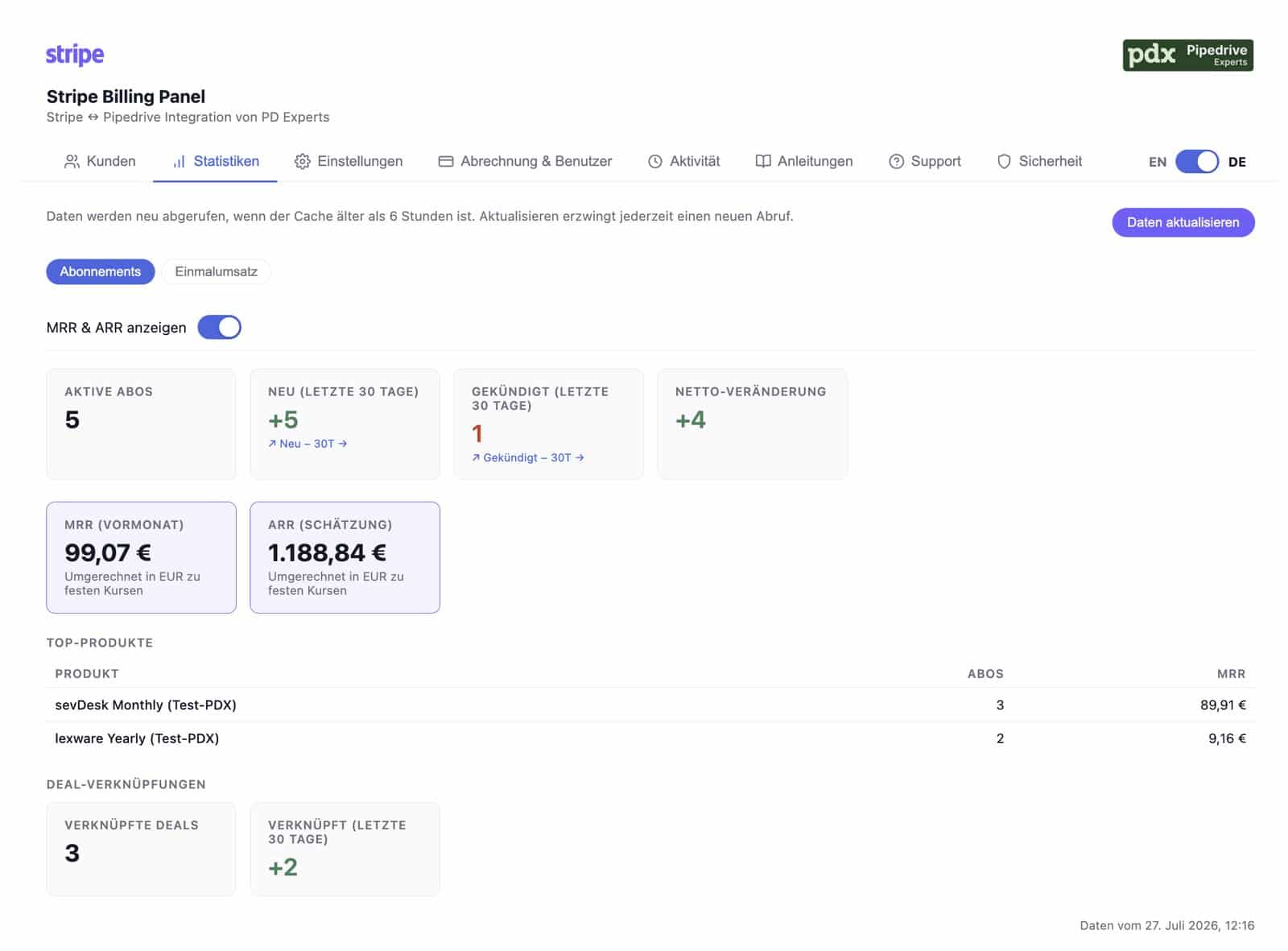Click the lexware row's Abos count 2
Viewport: 1288px width, 951px height.
(1000, 738)
